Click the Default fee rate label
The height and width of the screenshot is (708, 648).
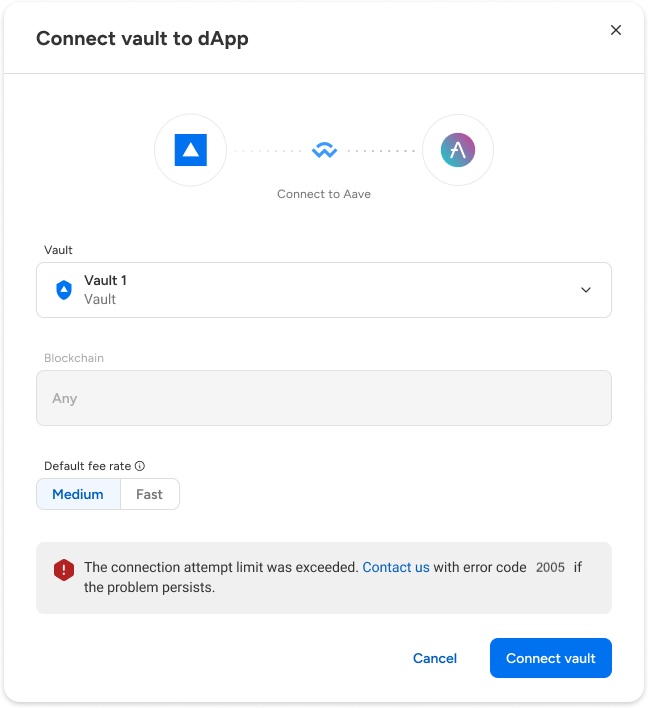[88, 466]
